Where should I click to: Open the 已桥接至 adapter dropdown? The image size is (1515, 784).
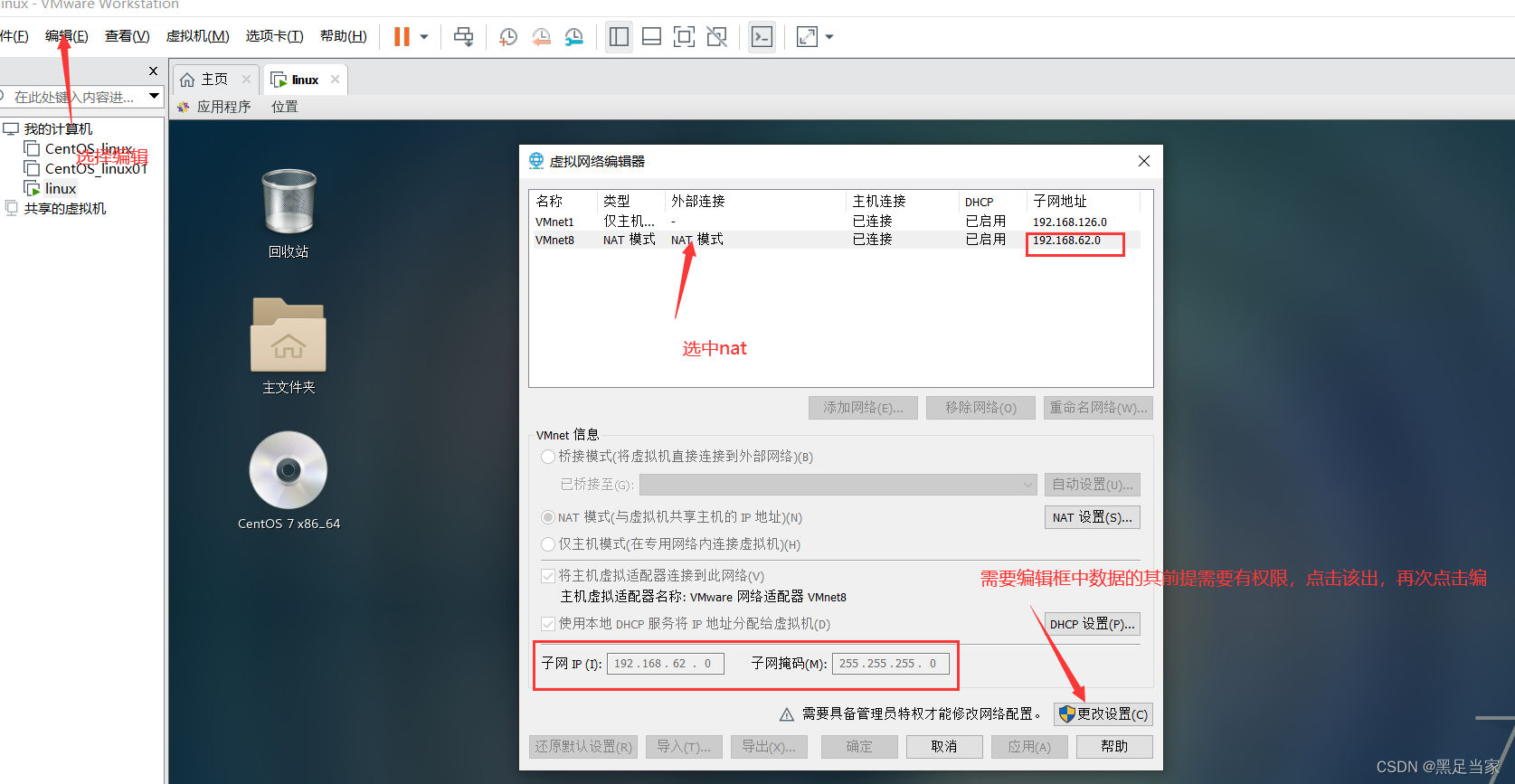[838, 485]
